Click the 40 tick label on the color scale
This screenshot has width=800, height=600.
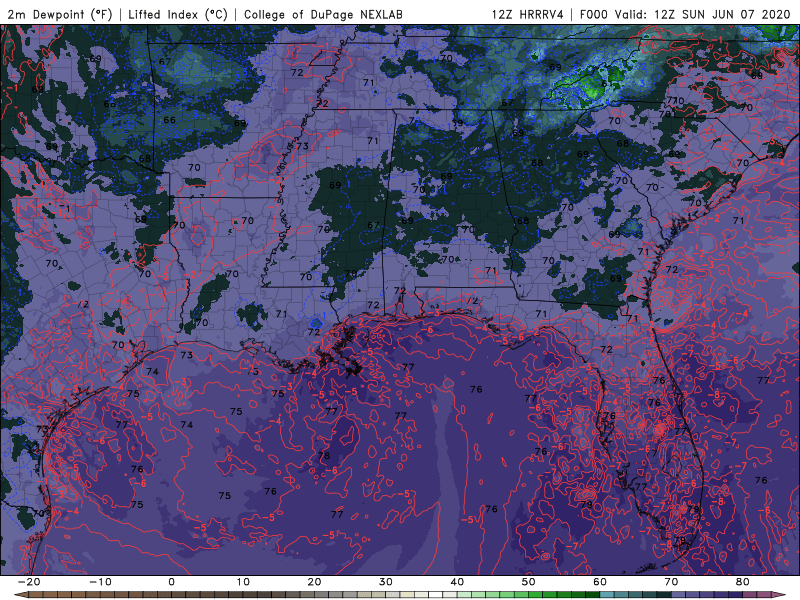pos(457,582)
